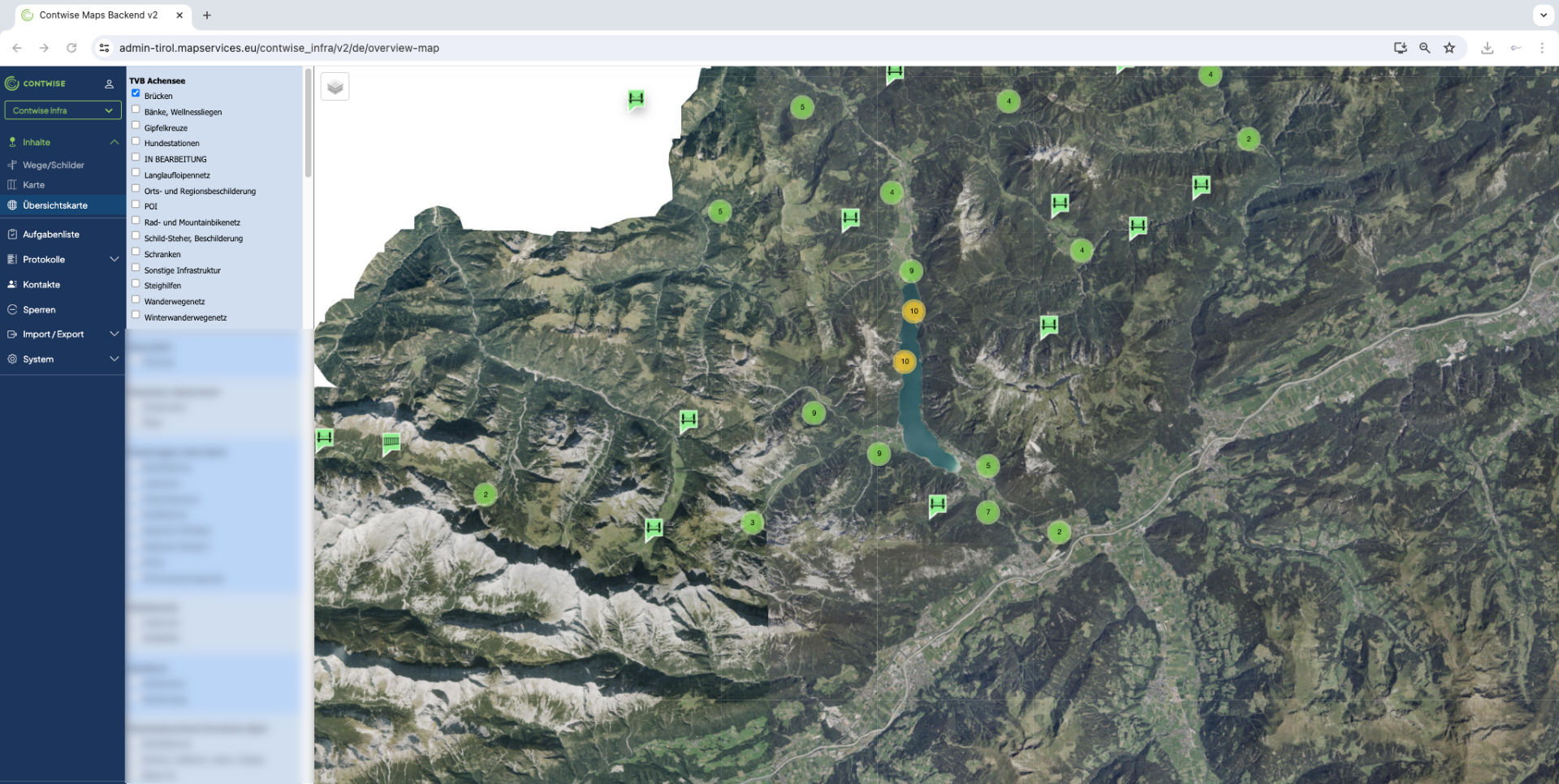Enable the IN BEARBEITUNG checkbox
This screenshot has width=1559, height=784.
[136, 157]
